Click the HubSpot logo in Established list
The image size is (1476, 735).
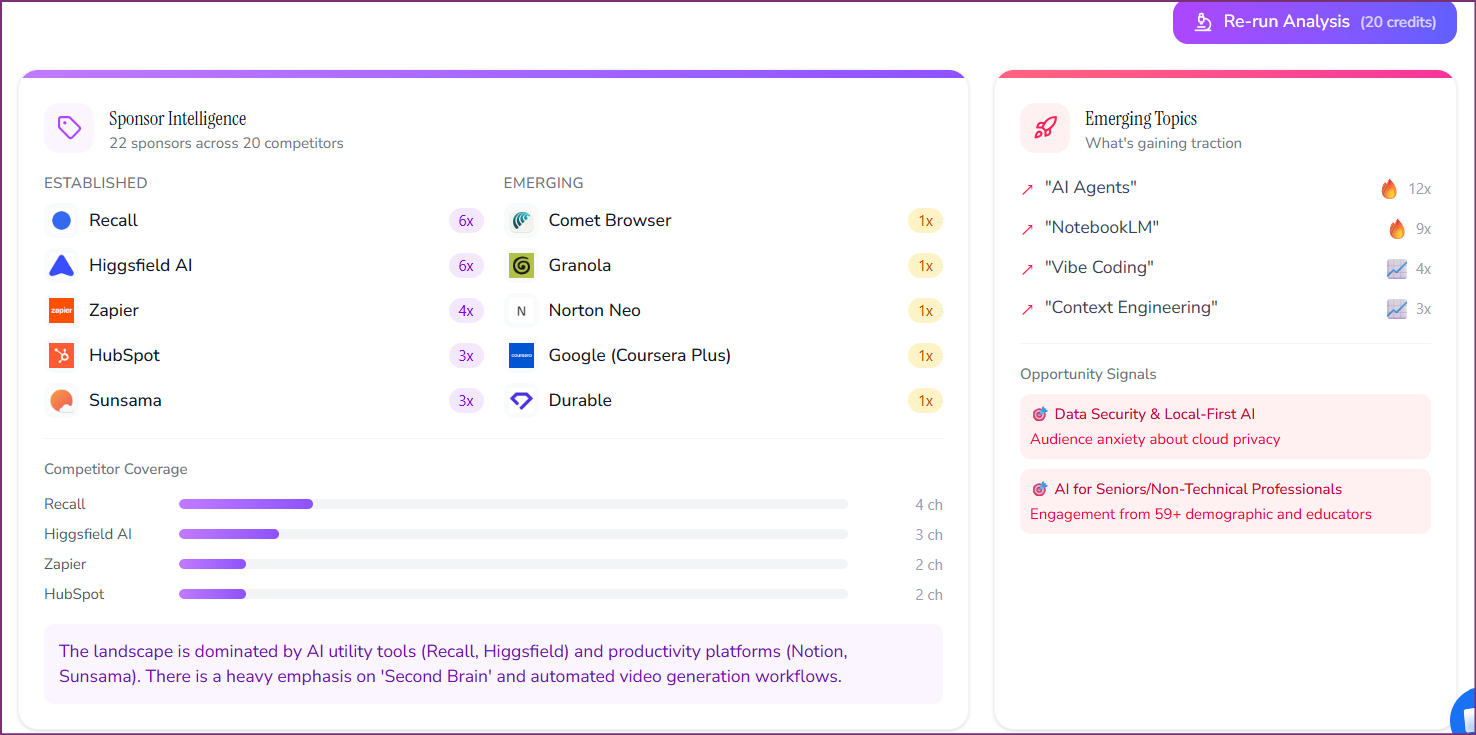(x=61, y=355)
